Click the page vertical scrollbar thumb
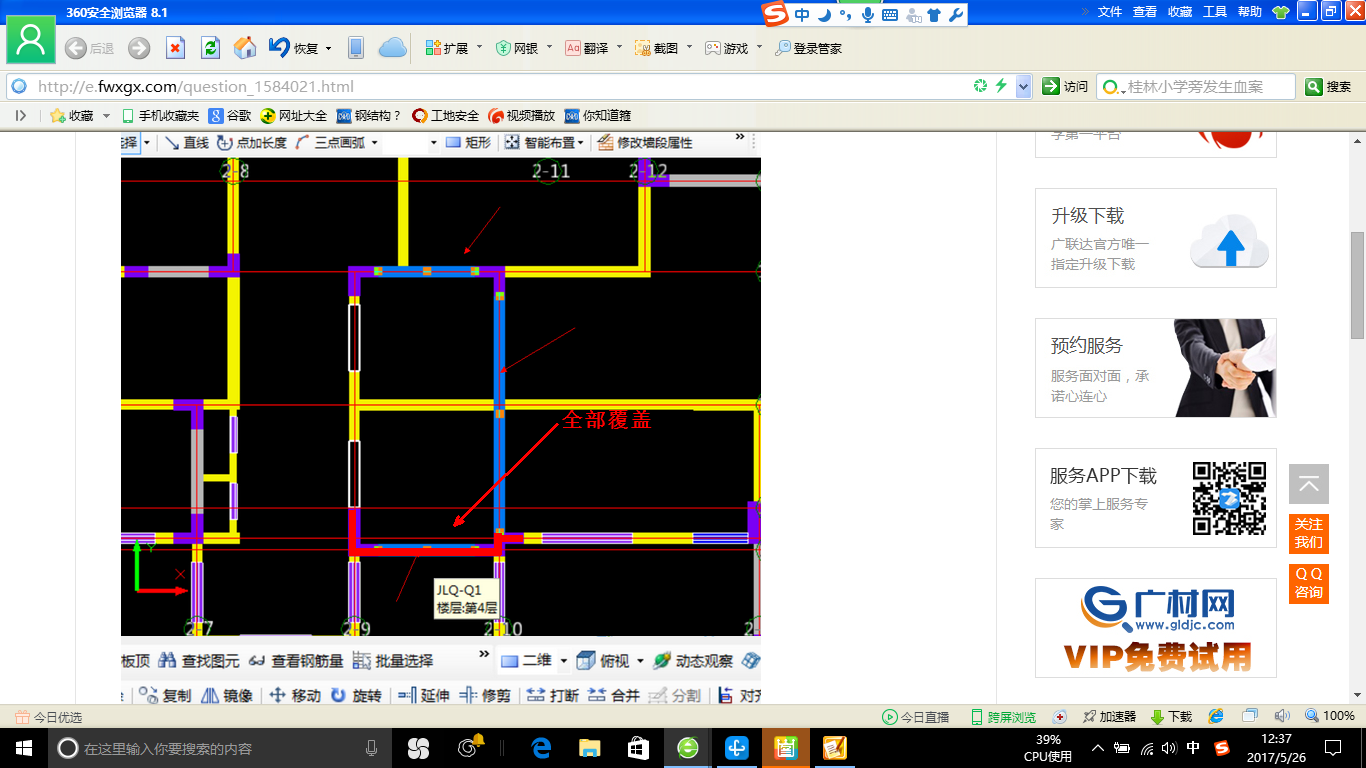 (1357, 285)
